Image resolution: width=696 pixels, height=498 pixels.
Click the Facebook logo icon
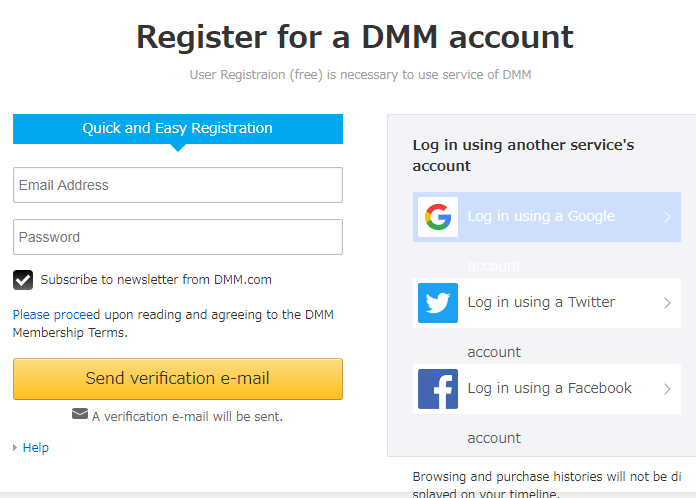[437, 389]
